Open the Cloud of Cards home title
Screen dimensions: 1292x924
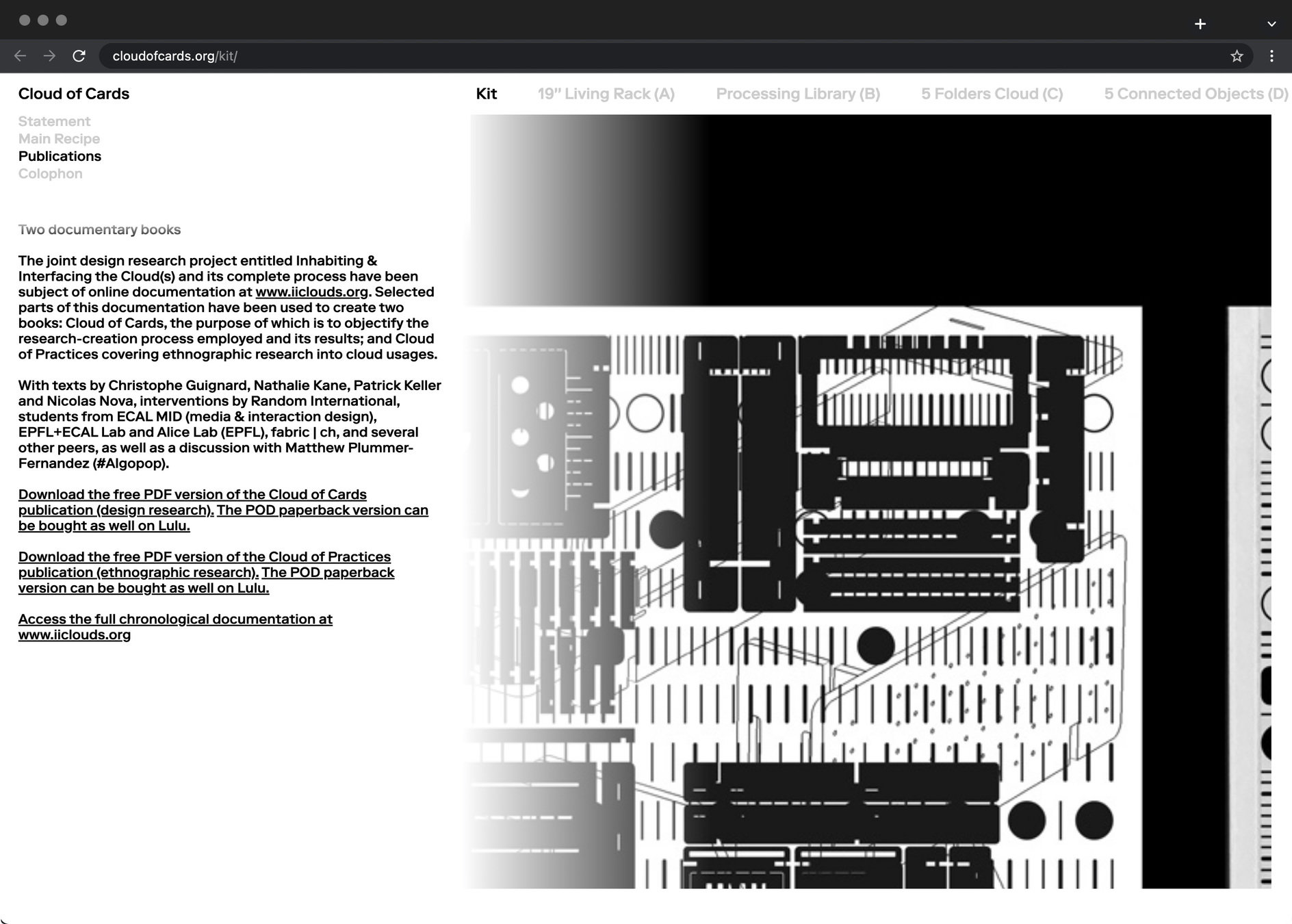tap(74, 94)
